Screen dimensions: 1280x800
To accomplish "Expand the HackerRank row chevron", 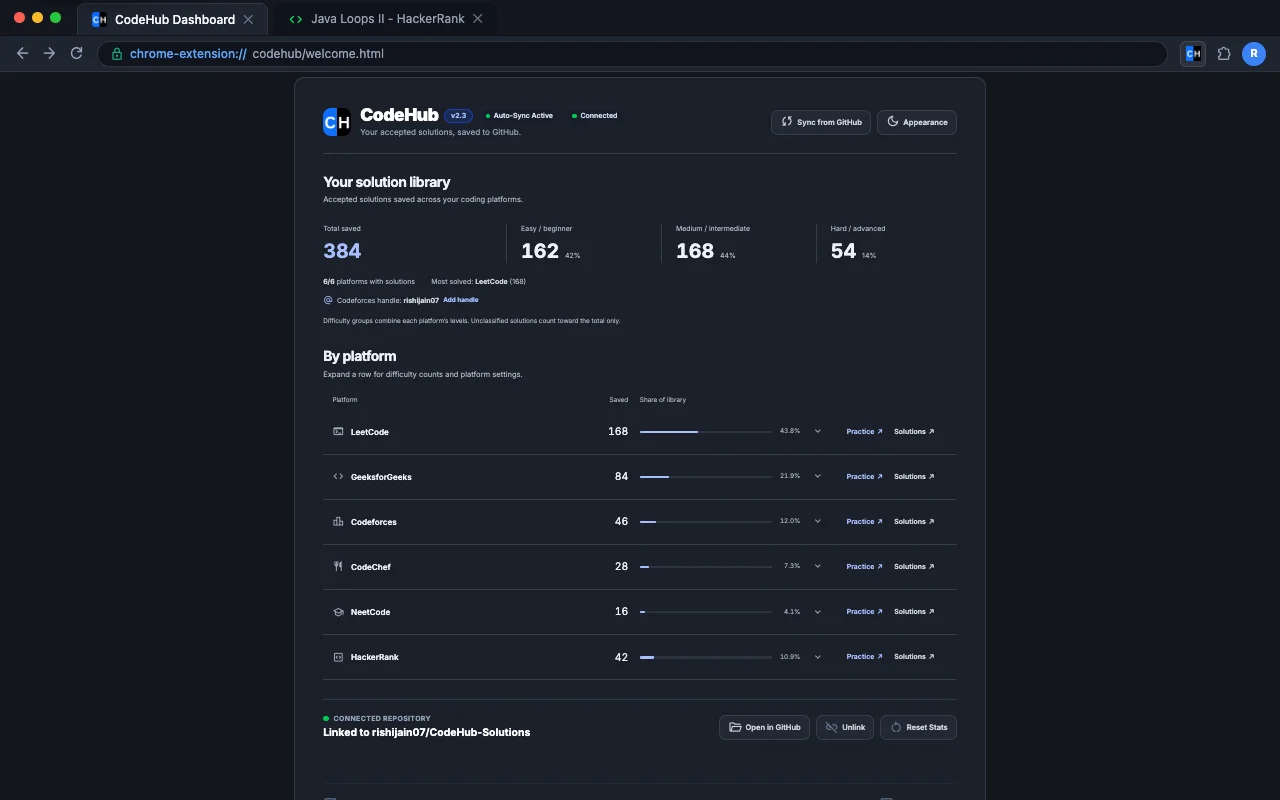I will [x=817, y=657].
